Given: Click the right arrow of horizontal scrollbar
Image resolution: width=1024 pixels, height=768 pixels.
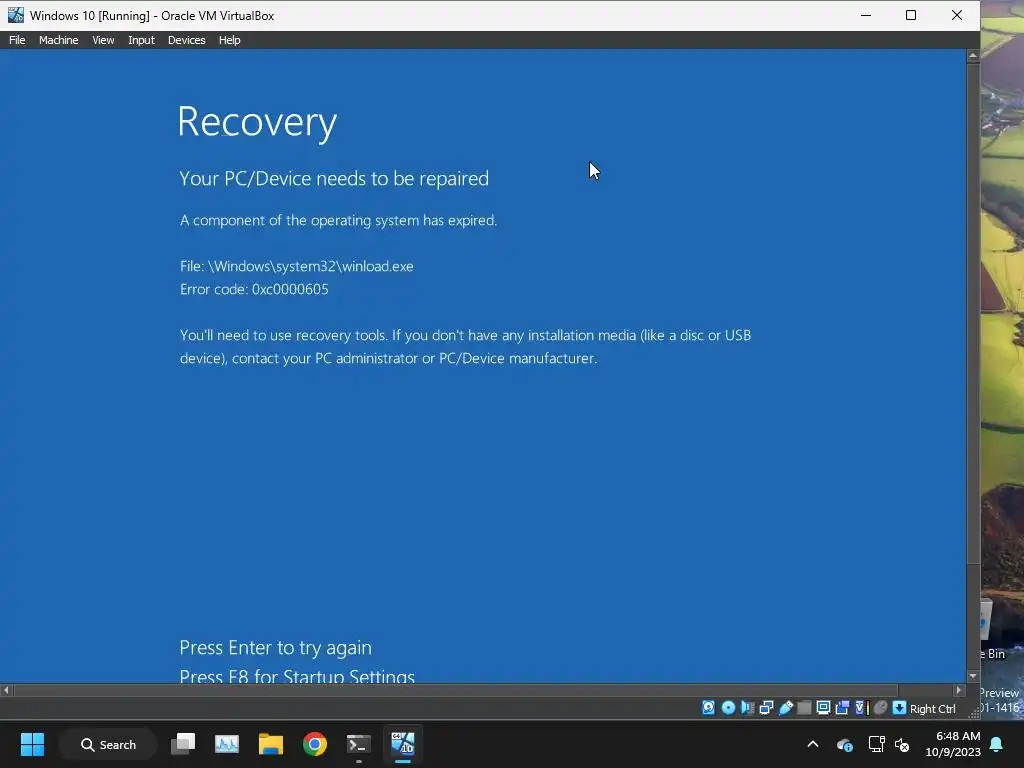Looking at the screenshot, I should 959,690.
